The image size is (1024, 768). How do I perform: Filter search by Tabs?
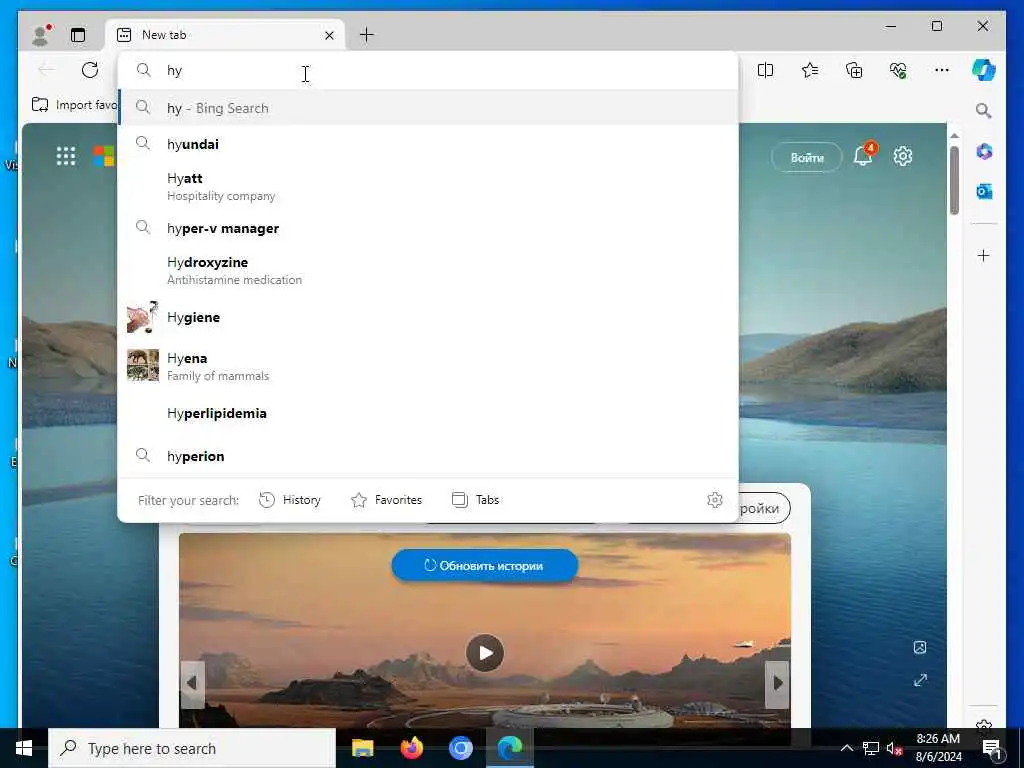point(475,500)
